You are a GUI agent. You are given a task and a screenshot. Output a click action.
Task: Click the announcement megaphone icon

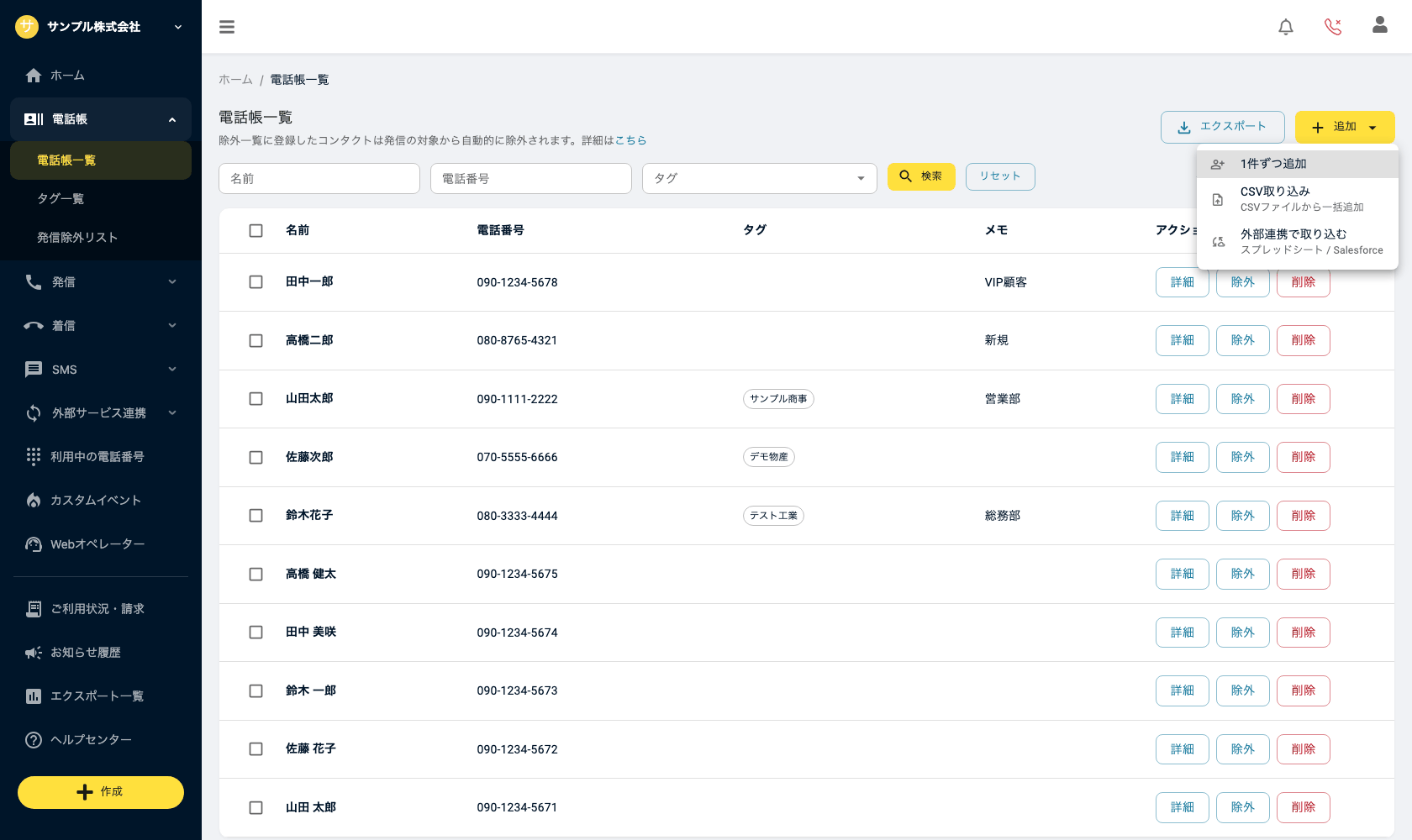(34, 653)
